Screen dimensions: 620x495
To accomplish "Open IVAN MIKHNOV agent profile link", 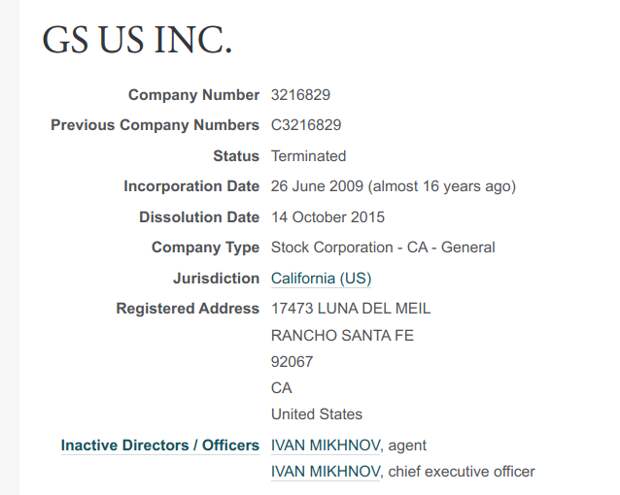I will tap(325, 445).
